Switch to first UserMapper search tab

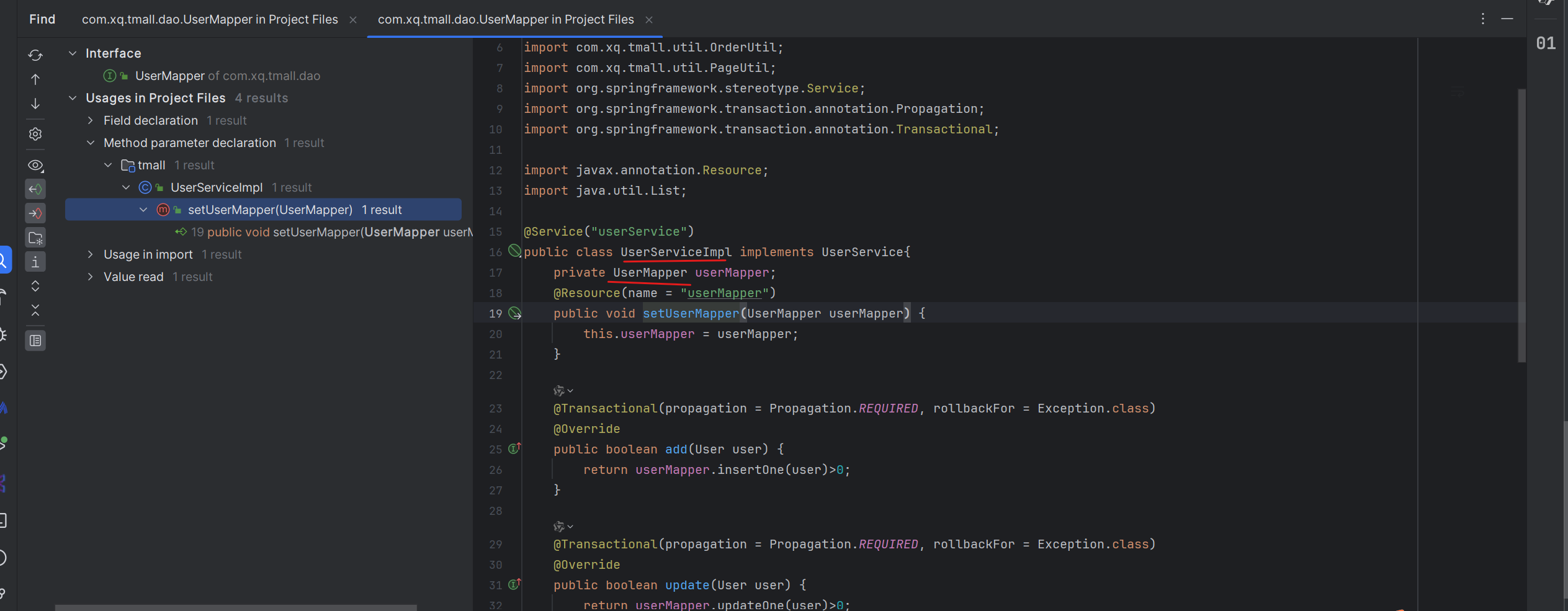pos(210,19)
